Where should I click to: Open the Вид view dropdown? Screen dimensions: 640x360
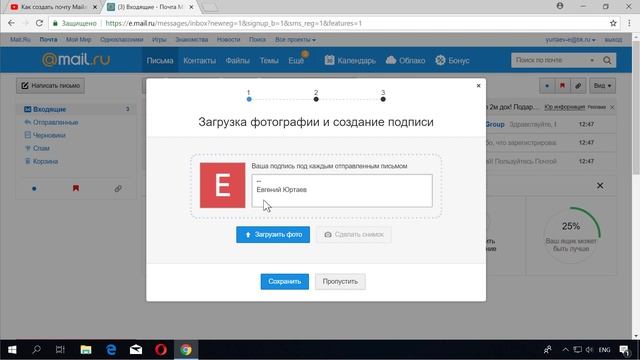pyautogui.click(x=602, y=86)
